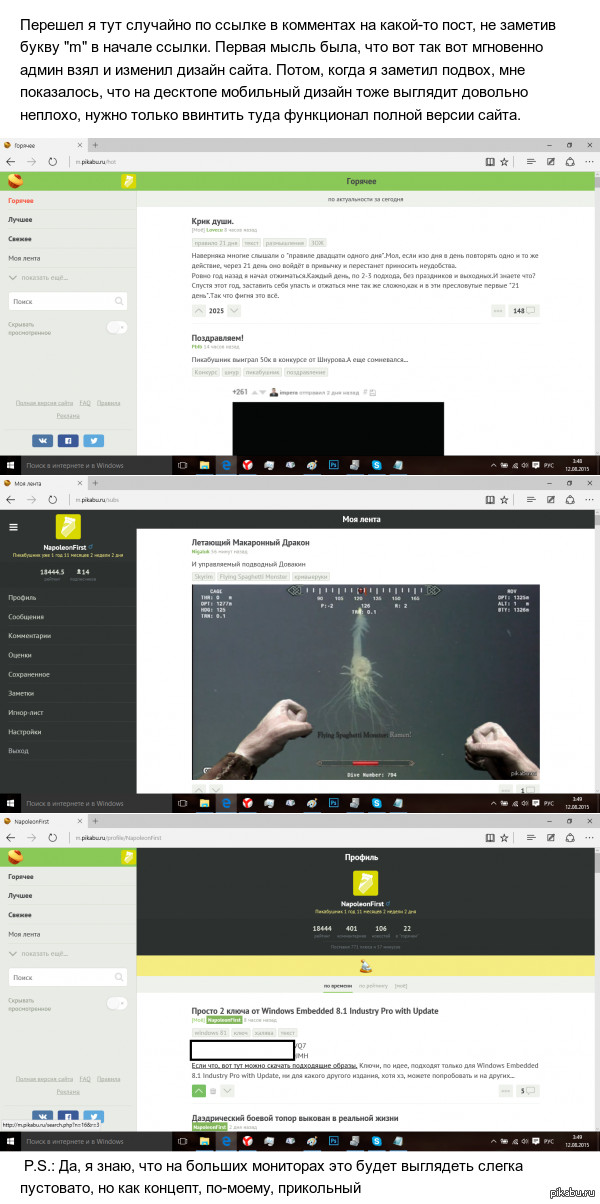Click the Facebook icon in the top screenshot's sidebar
The width and height of the screenshot is (600, 1204).
click(69, 440)
